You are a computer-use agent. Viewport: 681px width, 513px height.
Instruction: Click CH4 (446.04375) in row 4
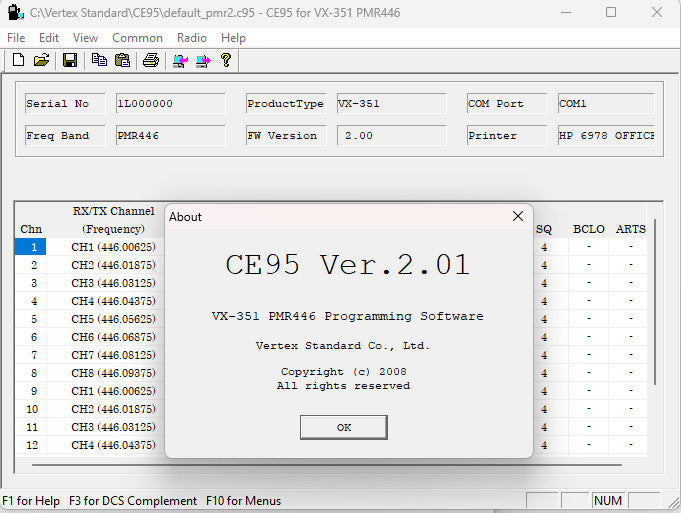pyautogui.click(x=113, y=301)
